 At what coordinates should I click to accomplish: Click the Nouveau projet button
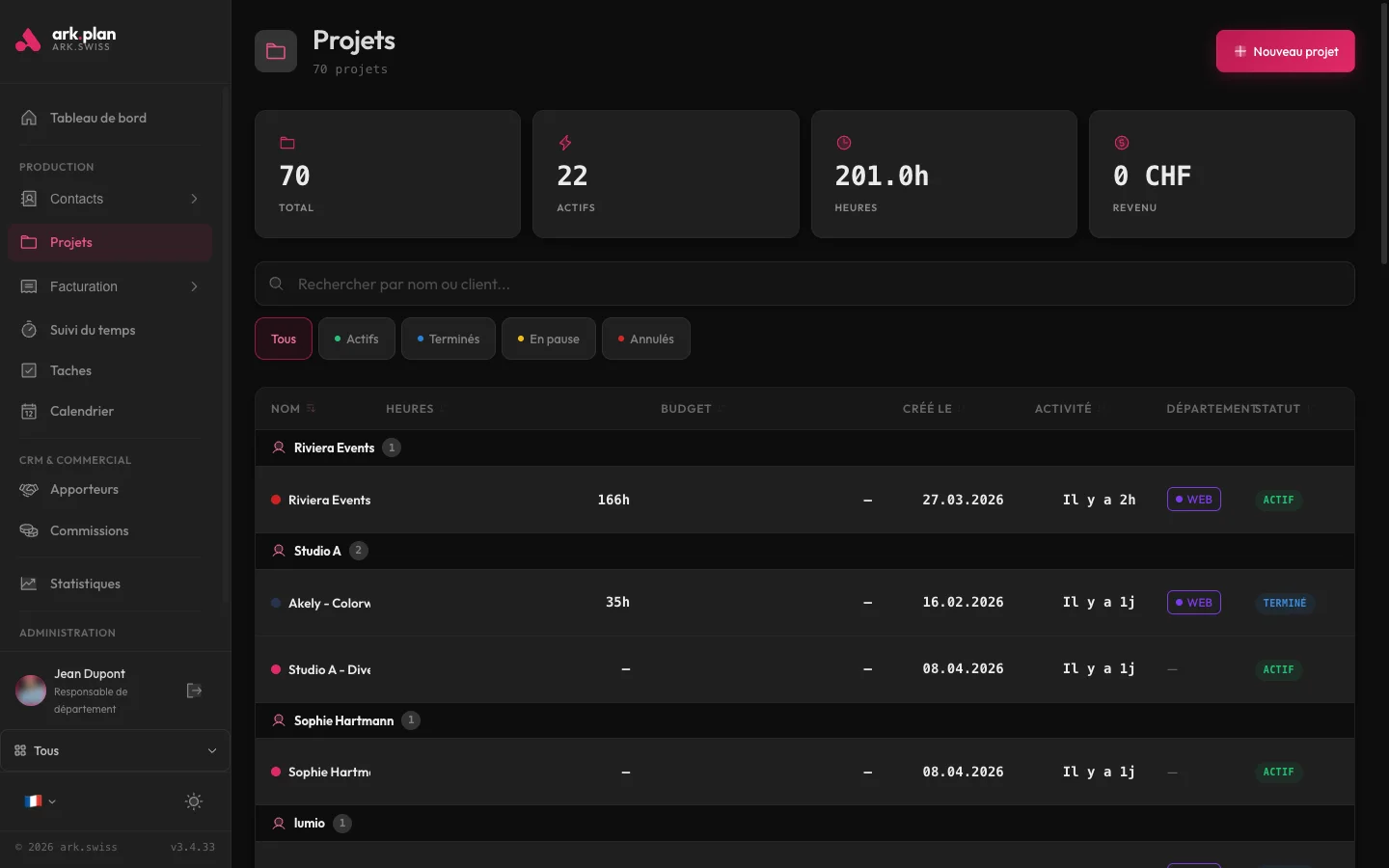1285,51
